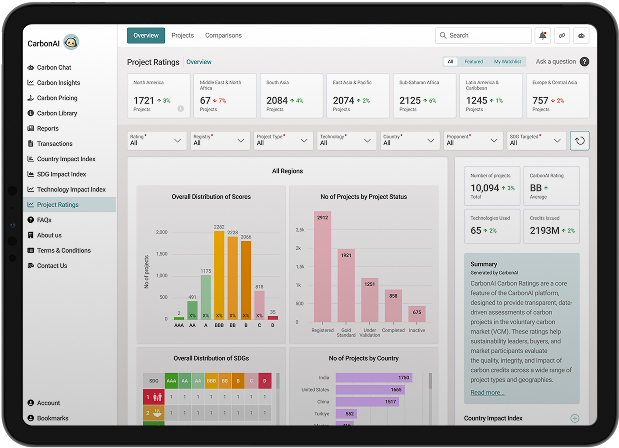Go to Carbon Library in sidebar
The width and height of the screenshot is (619, 448).
56,113
